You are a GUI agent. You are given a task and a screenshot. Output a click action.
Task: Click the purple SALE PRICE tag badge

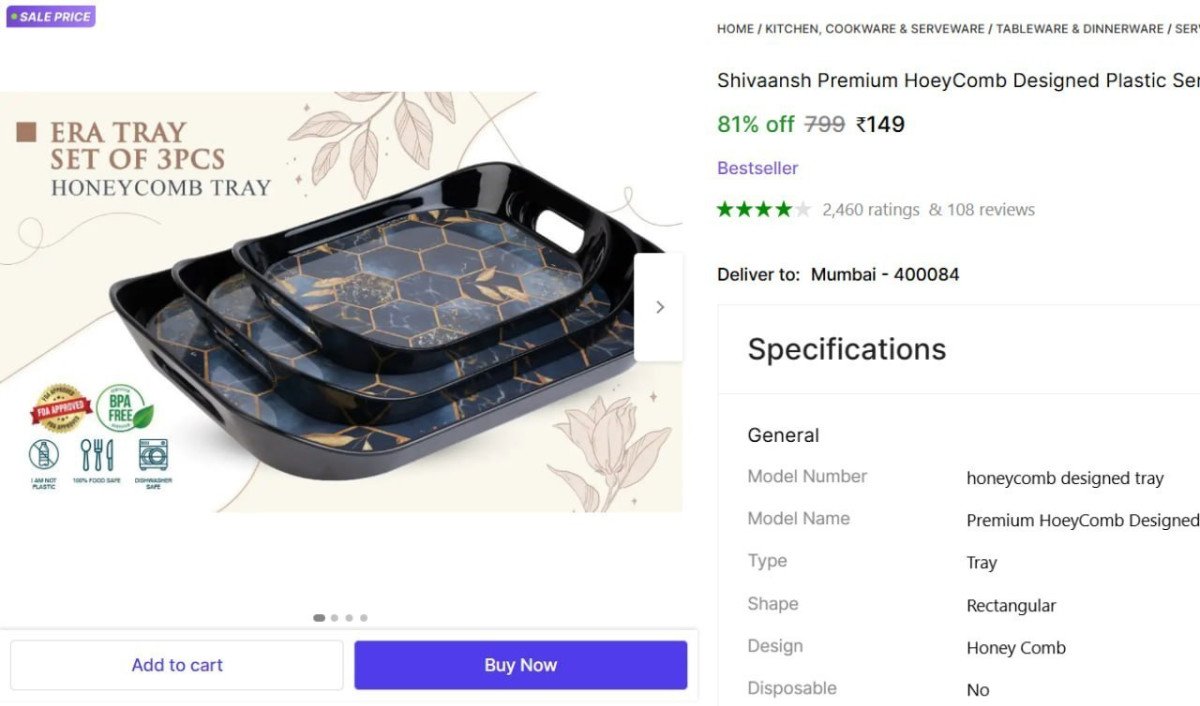(x=50, y=15)
